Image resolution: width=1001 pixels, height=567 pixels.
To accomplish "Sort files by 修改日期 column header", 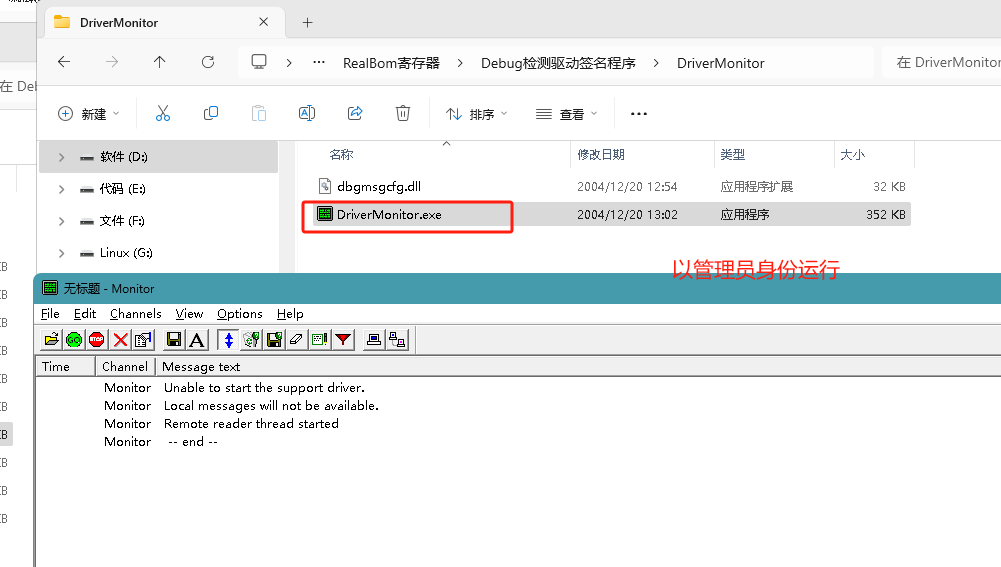I will tap(600, 155).
